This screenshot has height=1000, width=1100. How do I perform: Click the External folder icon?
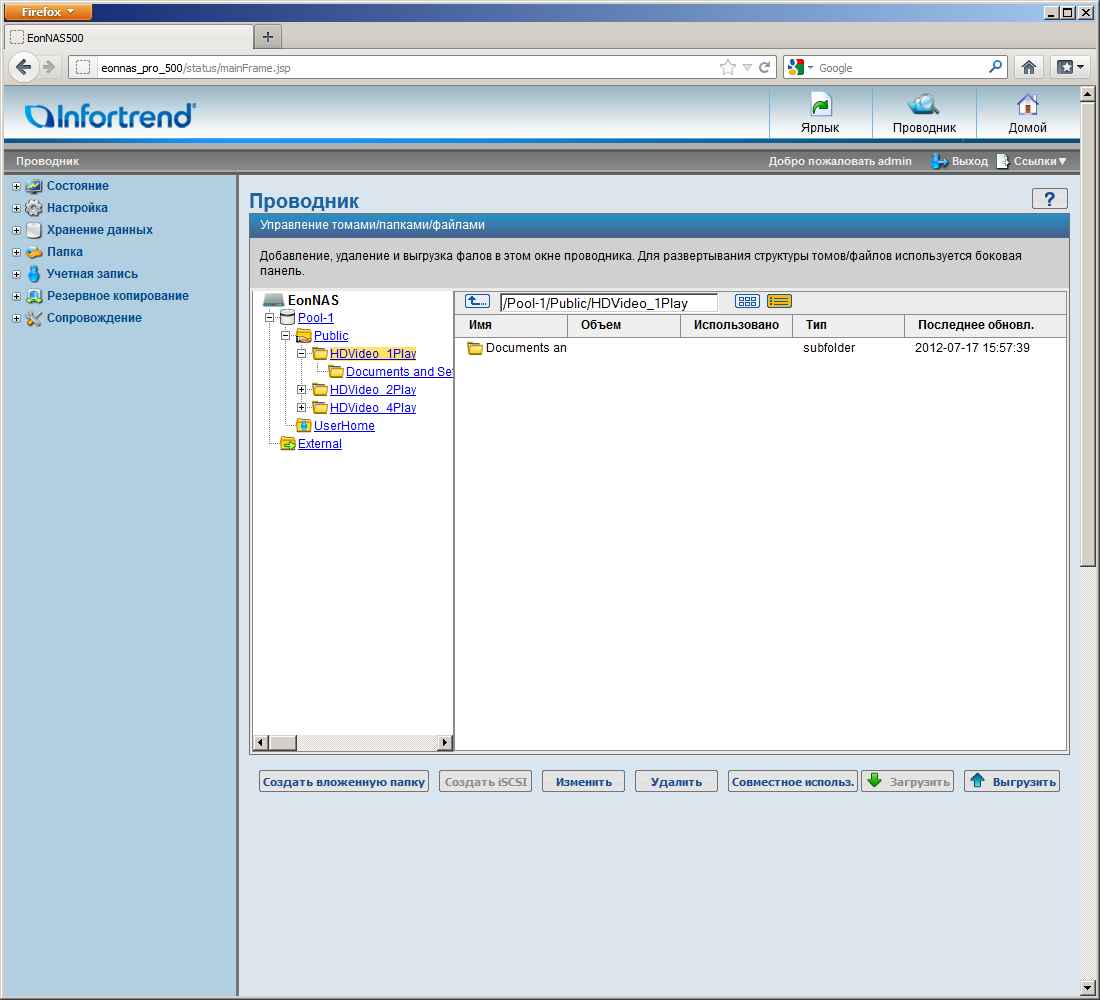tap(288, 444)
